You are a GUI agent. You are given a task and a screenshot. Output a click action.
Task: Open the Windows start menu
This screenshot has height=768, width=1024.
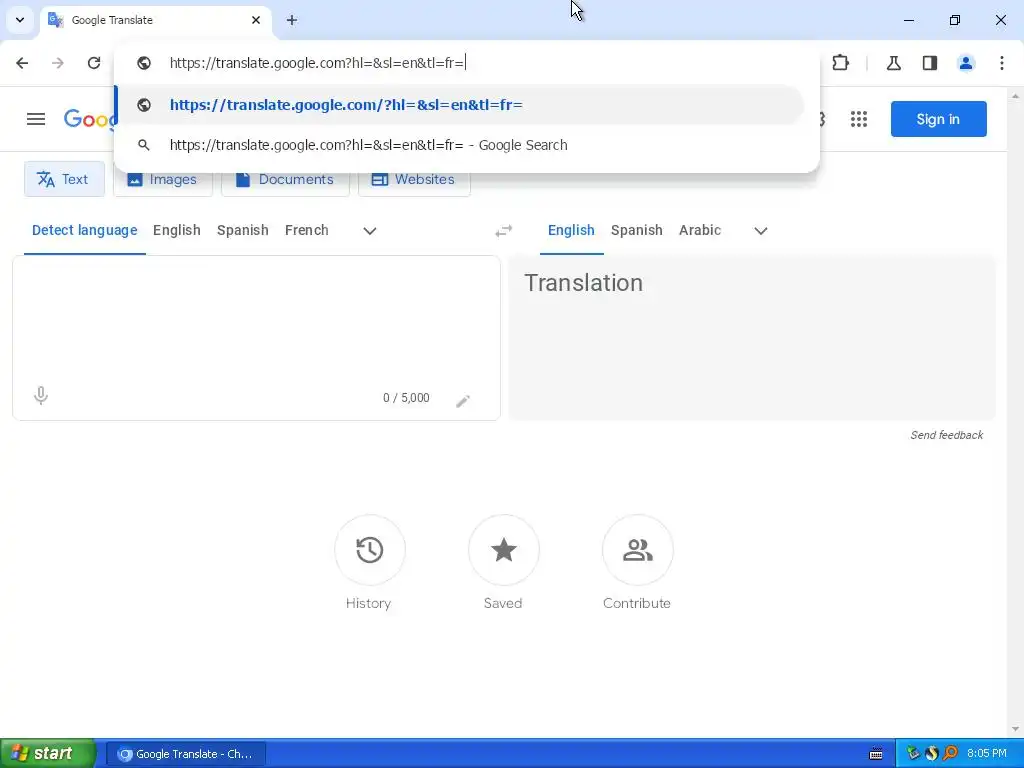coord(48,753)
